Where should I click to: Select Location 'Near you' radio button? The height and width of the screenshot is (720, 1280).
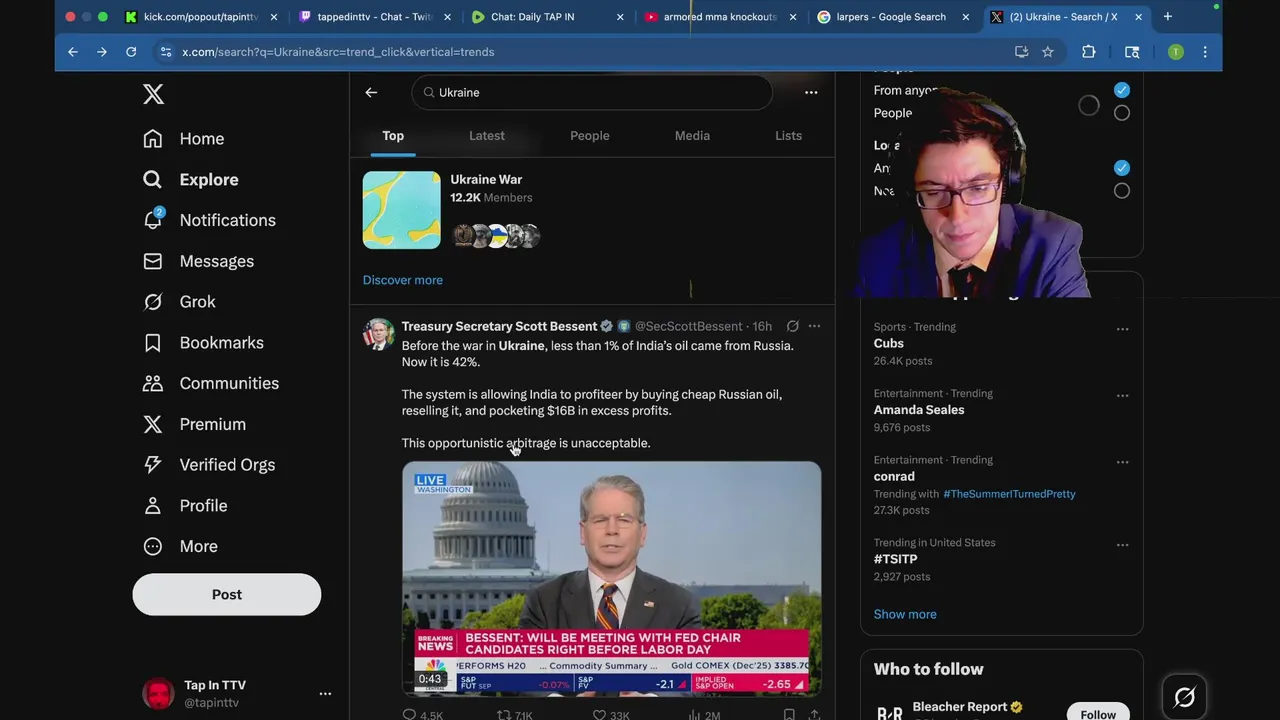[x=1122, y=191]
